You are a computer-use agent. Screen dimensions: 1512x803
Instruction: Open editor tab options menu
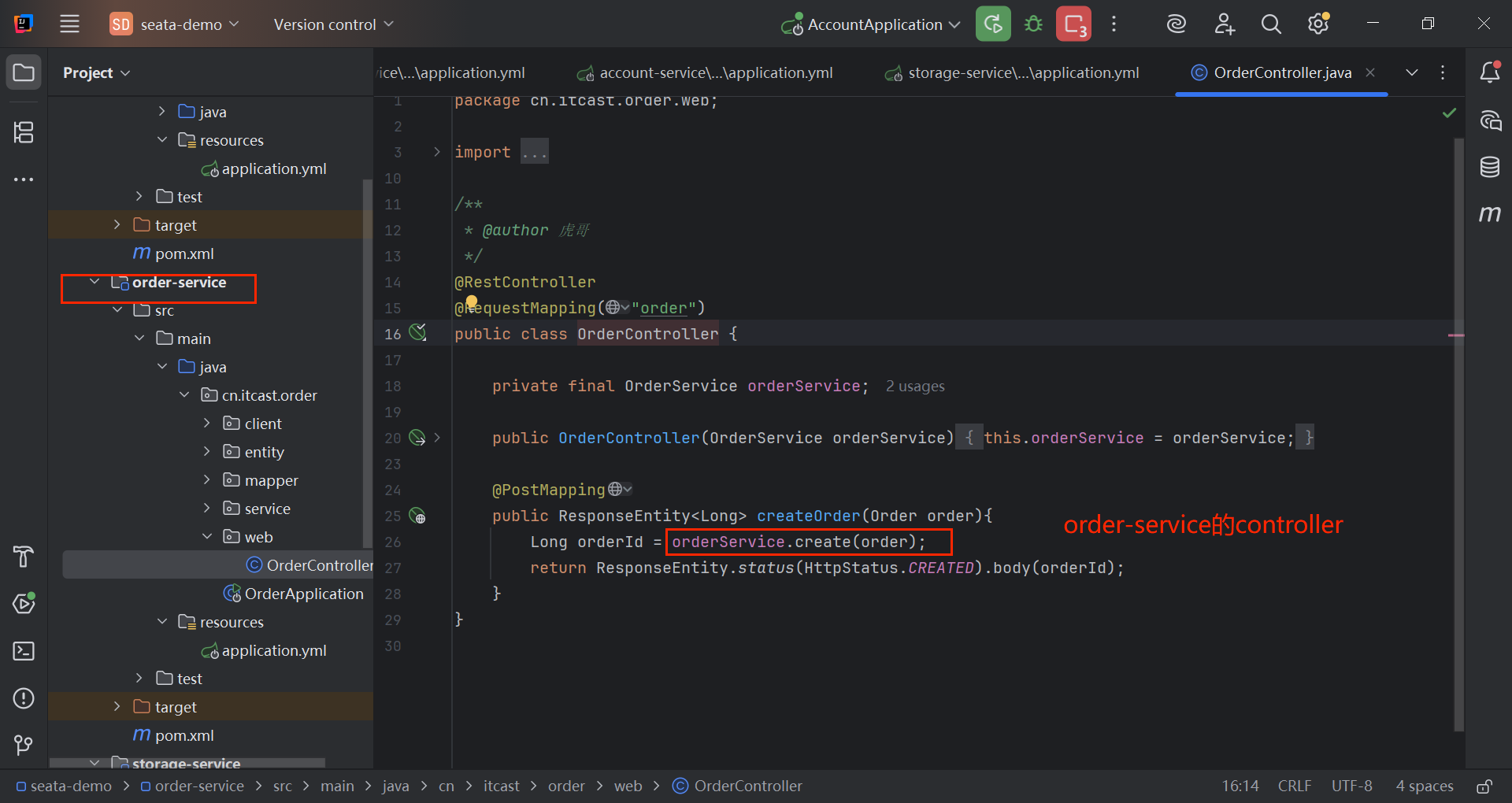coord(1443,72)
